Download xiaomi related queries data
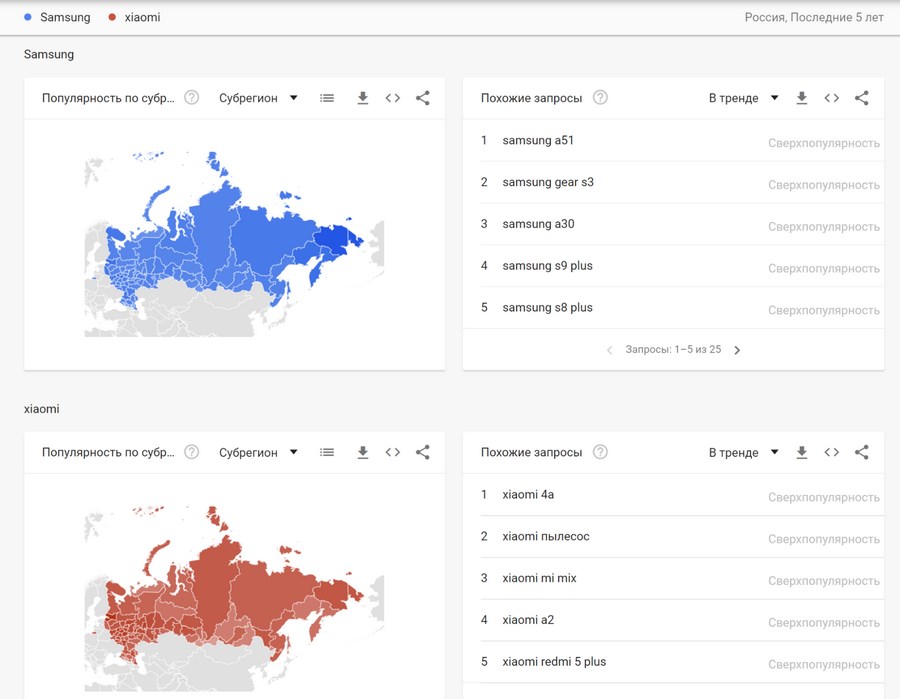The image size is (900, 699). tap(802, 452)
